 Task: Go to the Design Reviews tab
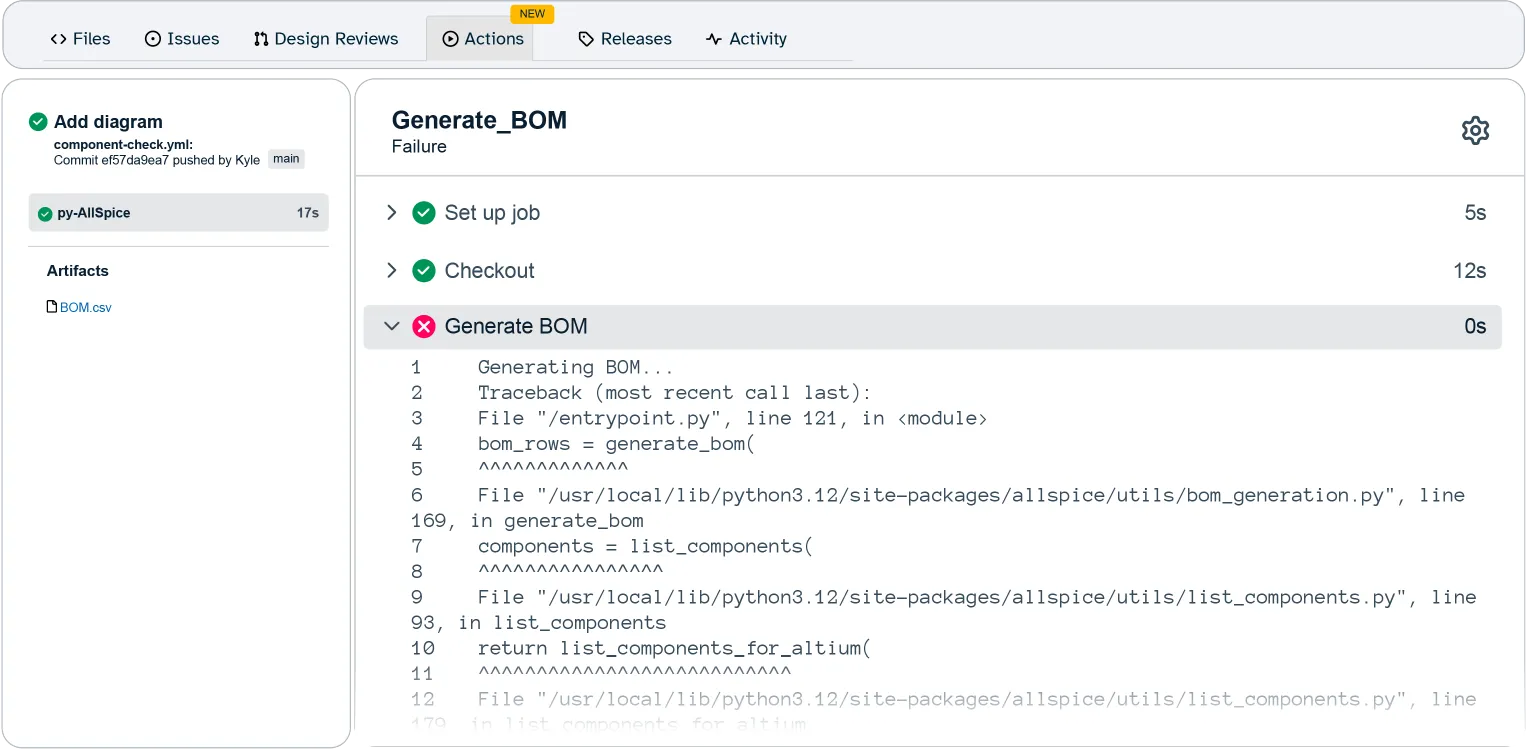326,39
